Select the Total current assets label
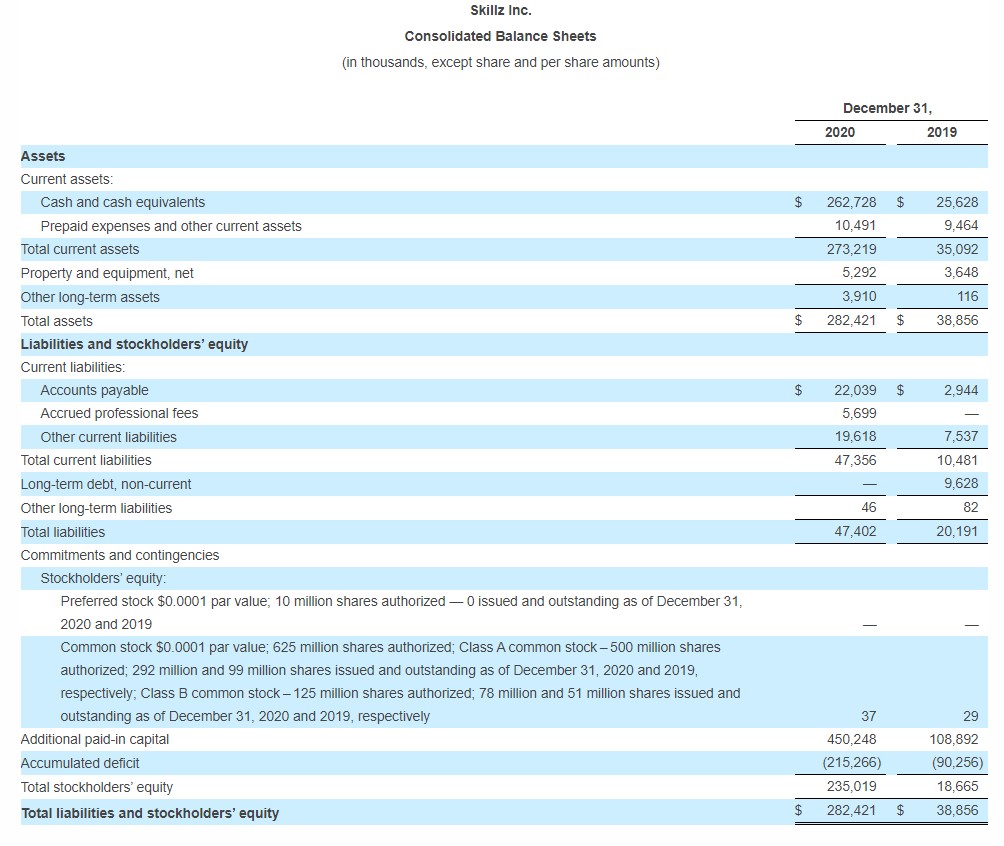This screenshot has width=1004, height=846. (x=80, y=249)
